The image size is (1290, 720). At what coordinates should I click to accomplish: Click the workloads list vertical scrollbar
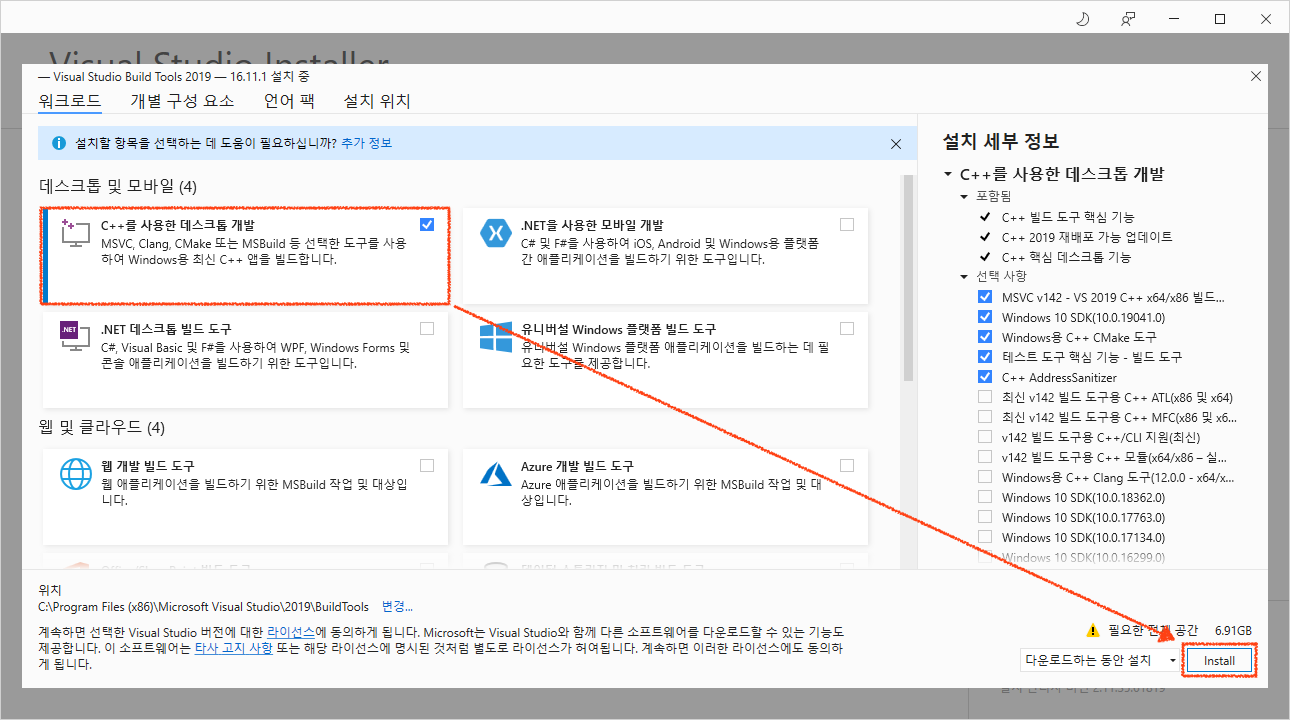point(908,278)
